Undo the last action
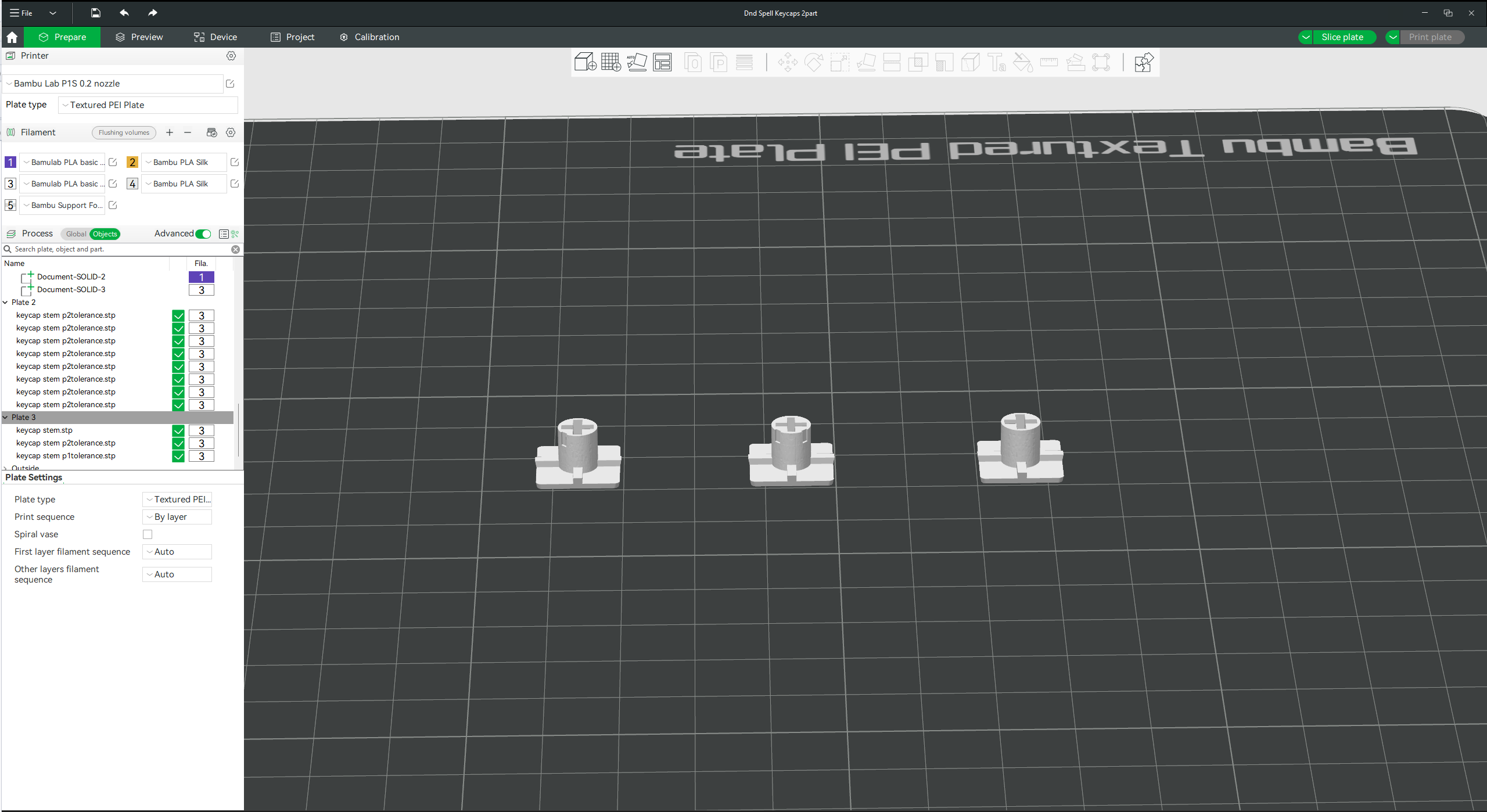The width and height of the screenshot is (1487, 812). tap(124, 13)
